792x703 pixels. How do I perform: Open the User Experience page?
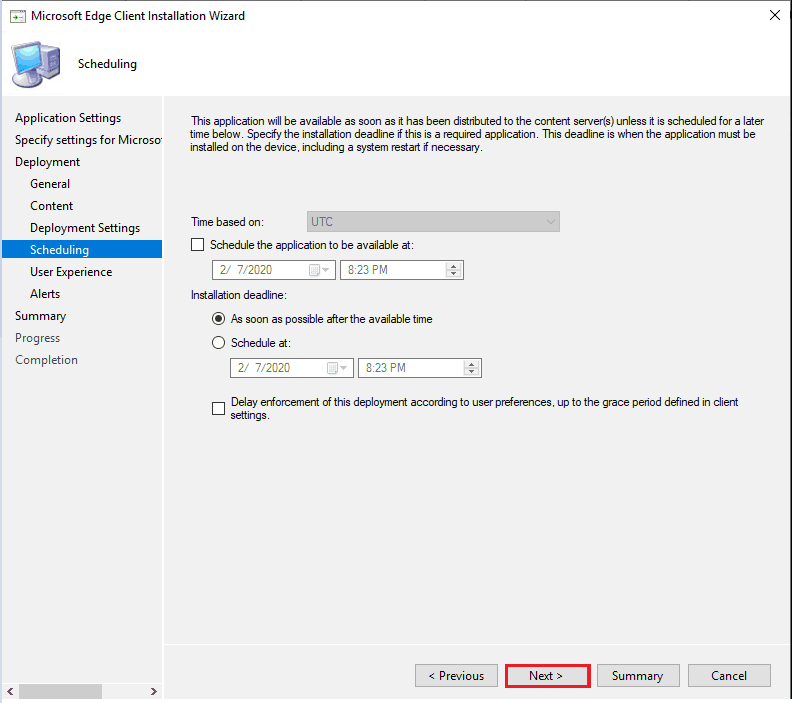(x=71, y=272)
